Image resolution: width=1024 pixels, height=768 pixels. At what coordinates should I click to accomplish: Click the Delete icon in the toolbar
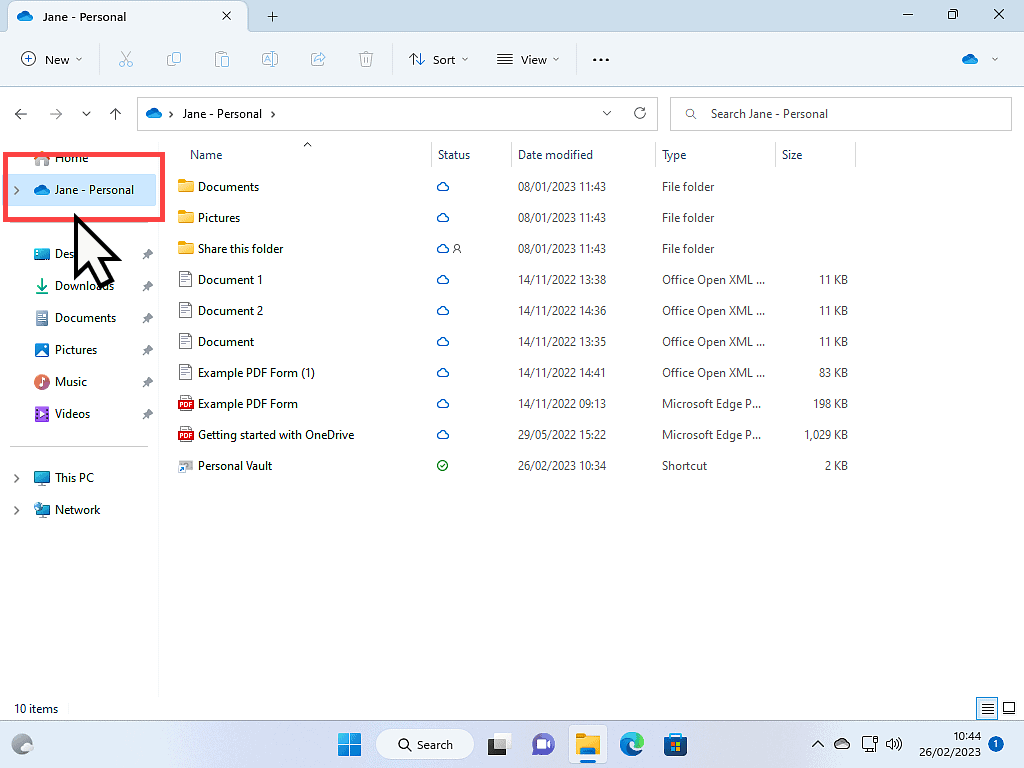(x=366, y=59)
